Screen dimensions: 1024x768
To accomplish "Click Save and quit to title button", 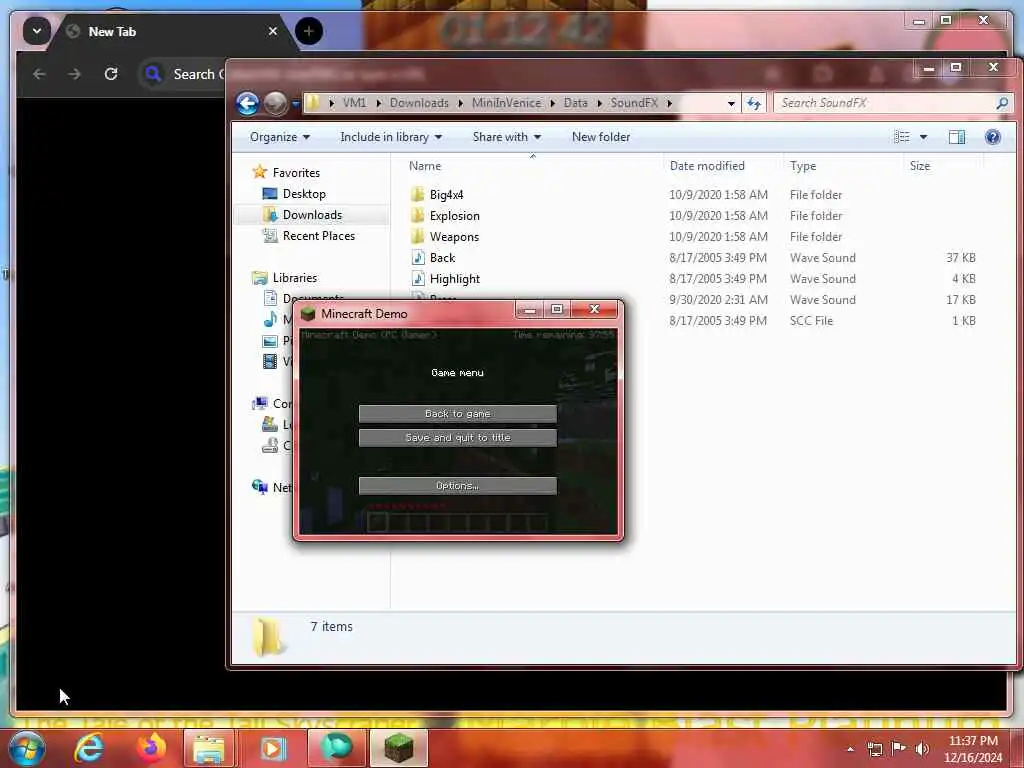I will coord(457,438).
